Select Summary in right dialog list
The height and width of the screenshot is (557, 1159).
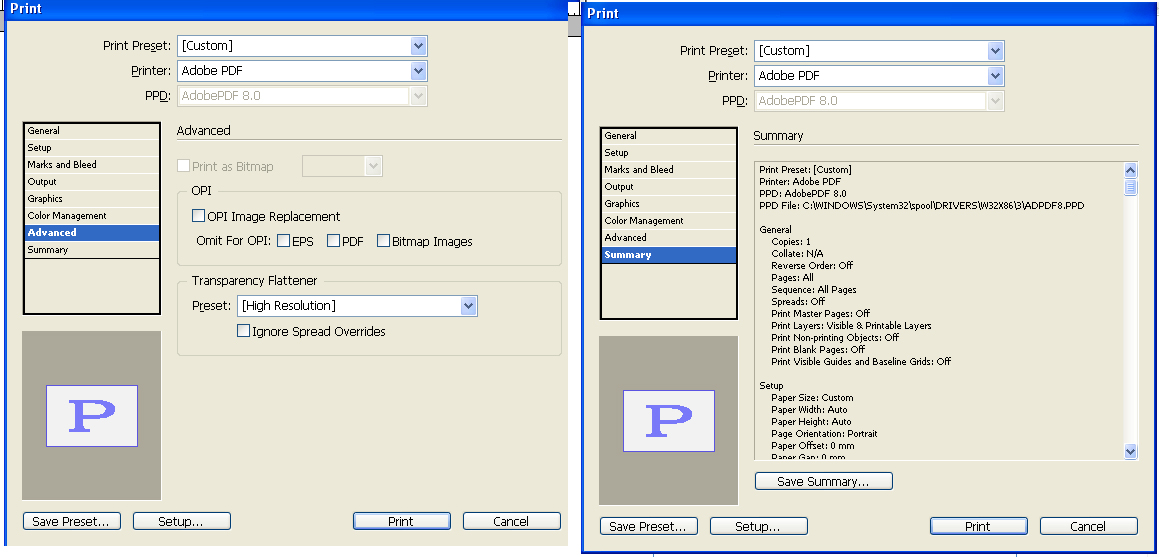point(669,255)
